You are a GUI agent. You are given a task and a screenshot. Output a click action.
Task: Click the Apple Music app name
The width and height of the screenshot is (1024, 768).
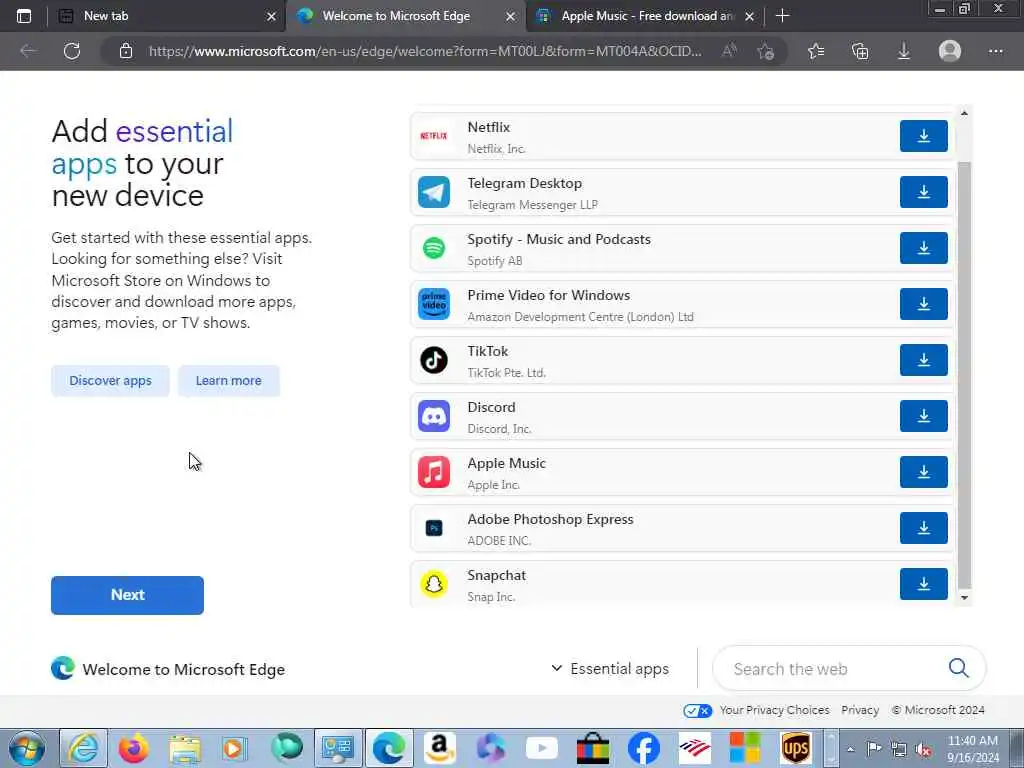click(506, 463)
